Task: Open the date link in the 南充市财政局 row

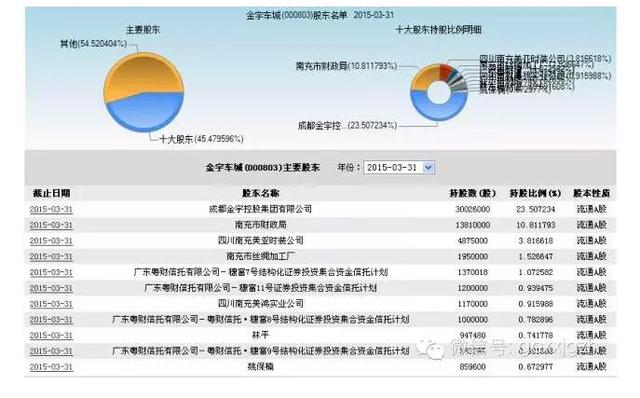Action: 51,225
